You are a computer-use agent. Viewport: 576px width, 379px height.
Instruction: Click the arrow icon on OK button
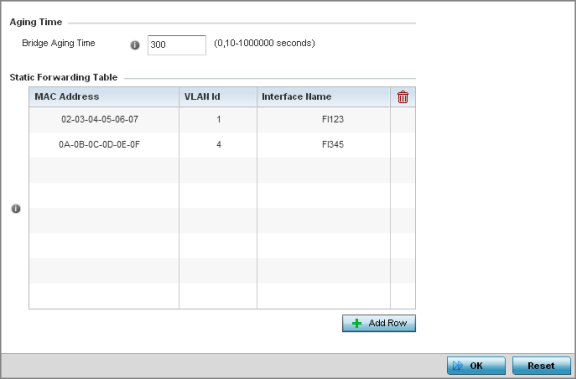click(x=458, y=366)
